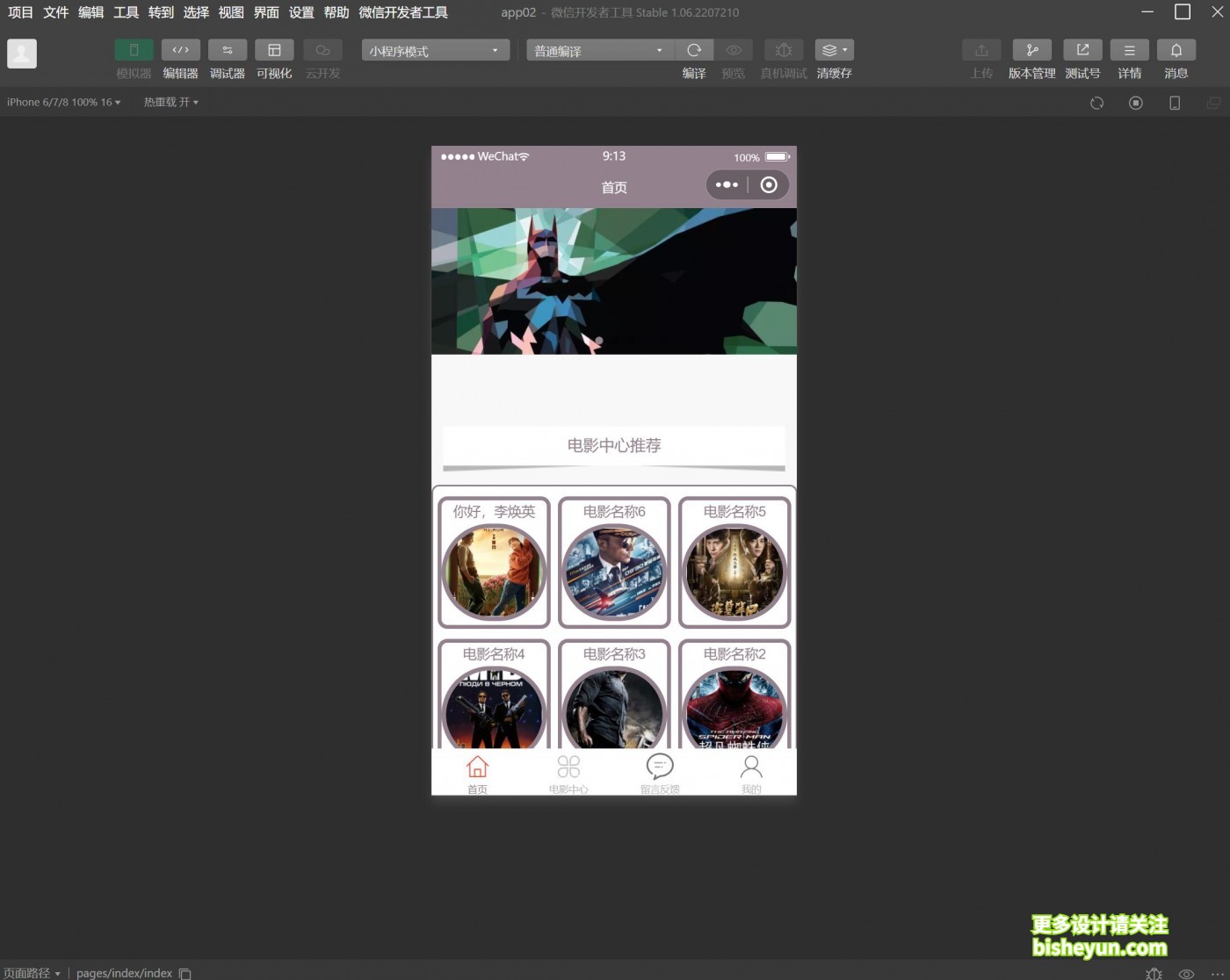
Task: Open the 设置 menu
Action: tap(301, 12)
